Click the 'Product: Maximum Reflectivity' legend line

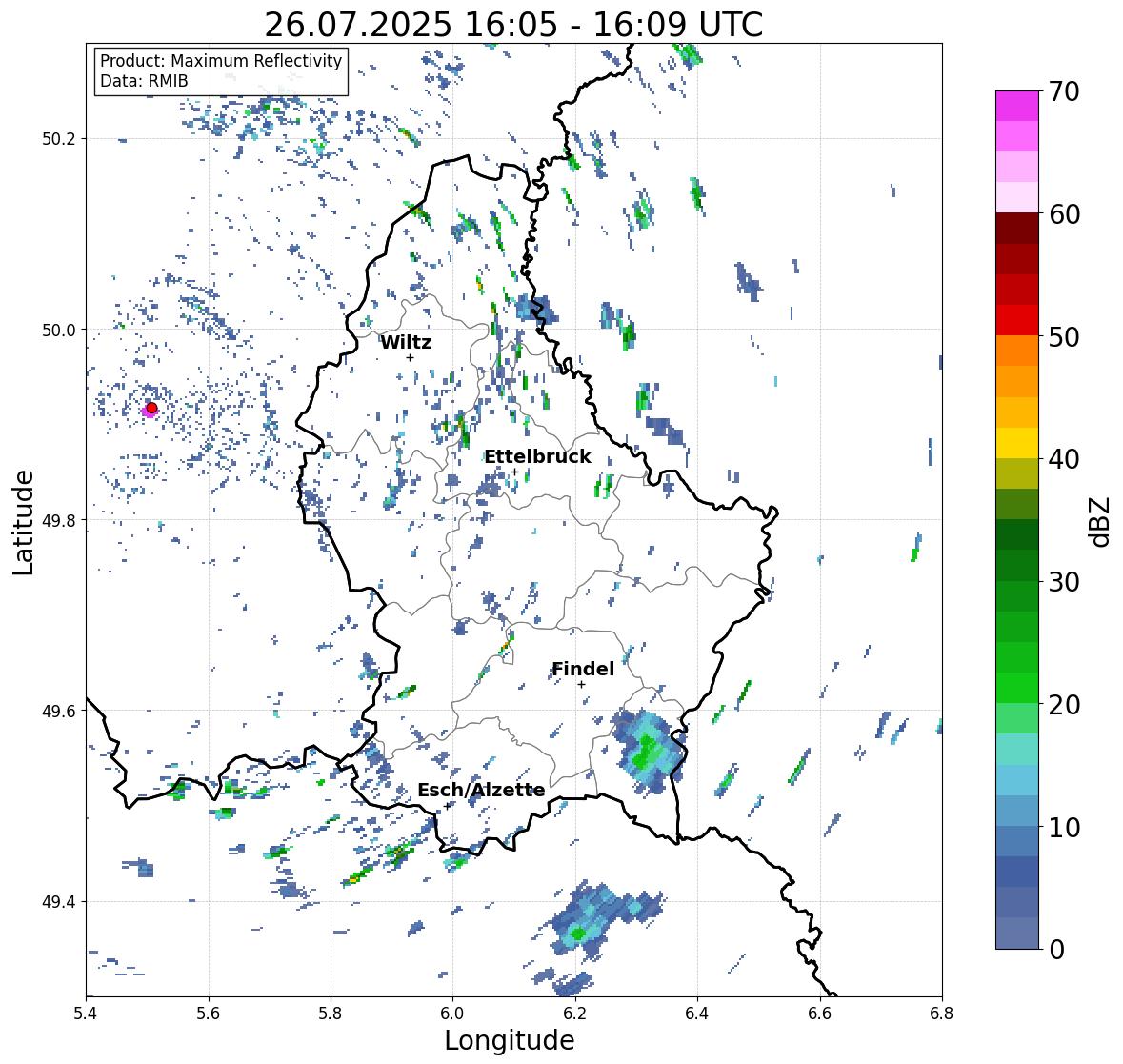pos(221,61)
